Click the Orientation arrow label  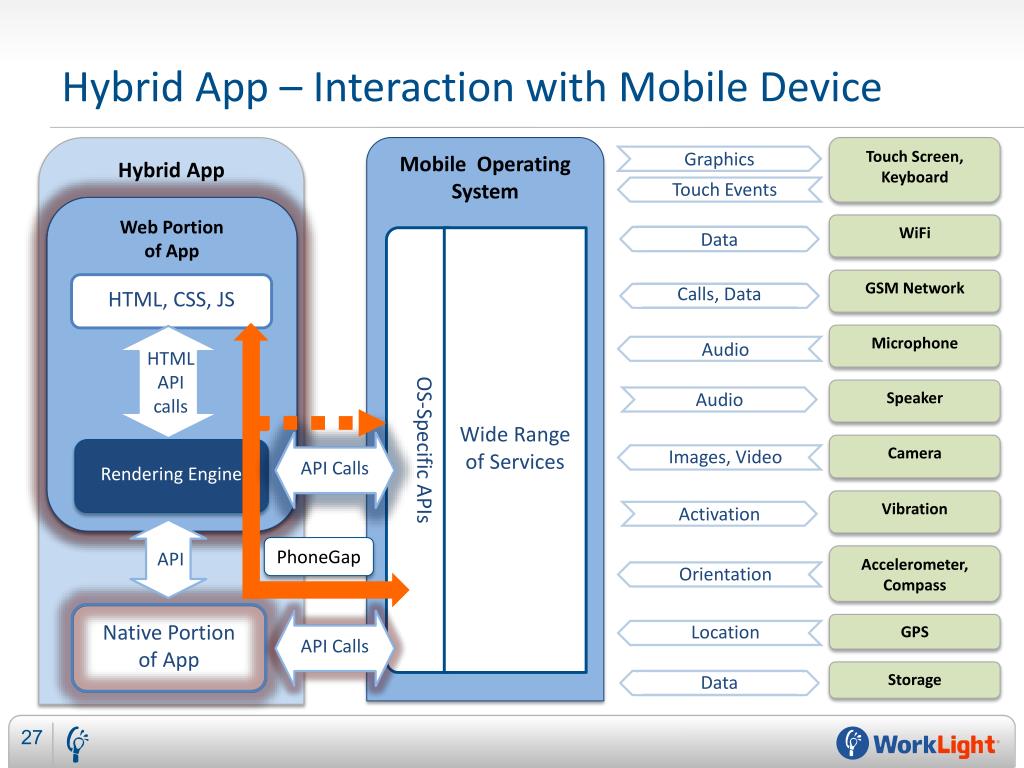pyautogui.click(x=719, y=575)
